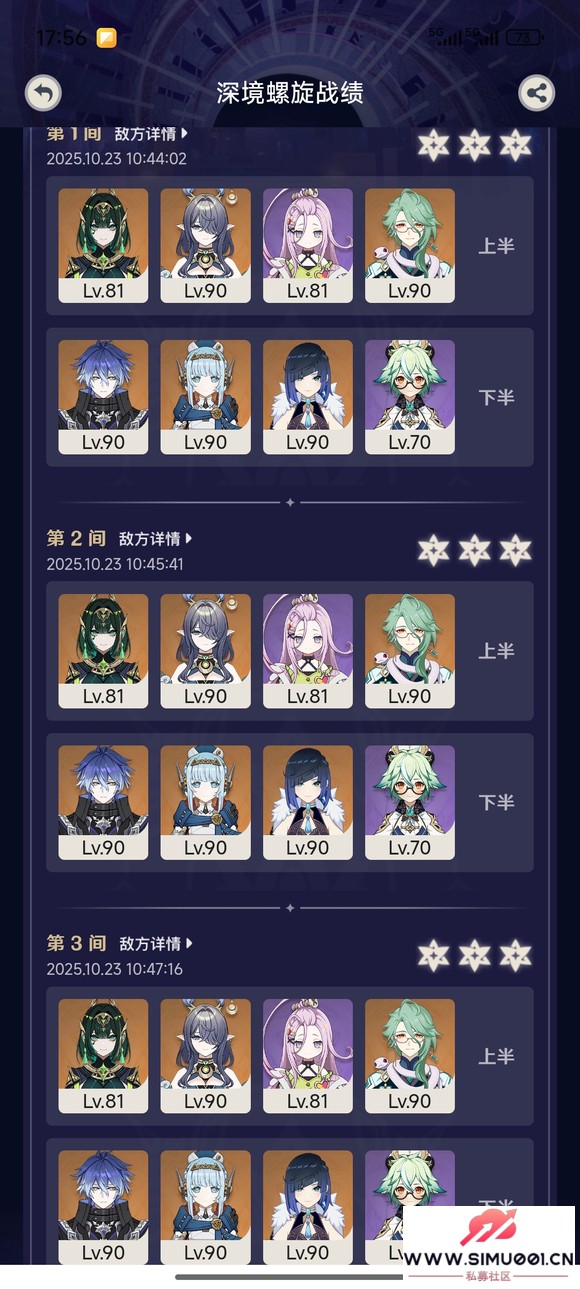
Task: Tap the 深境螺旋战绩 page title
Action: tap(290, 93)
